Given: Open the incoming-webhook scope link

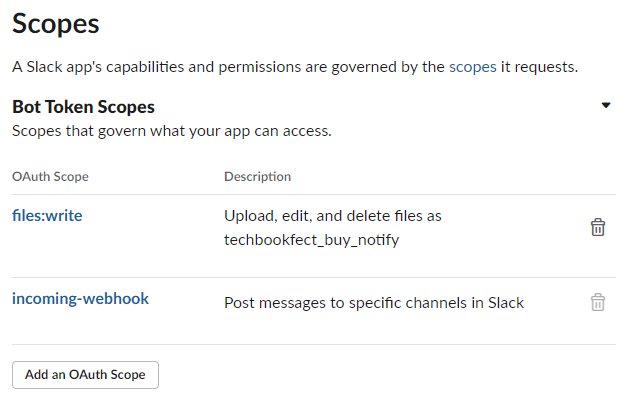Looking at the screenshot, I should point(80,299).
